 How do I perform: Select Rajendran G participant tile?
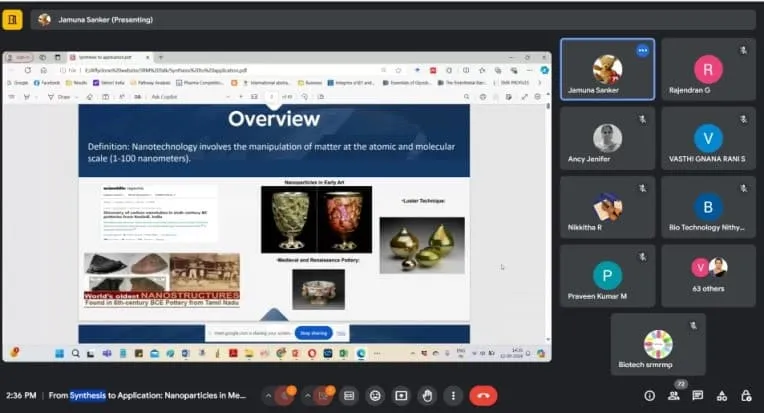(708, 70)
